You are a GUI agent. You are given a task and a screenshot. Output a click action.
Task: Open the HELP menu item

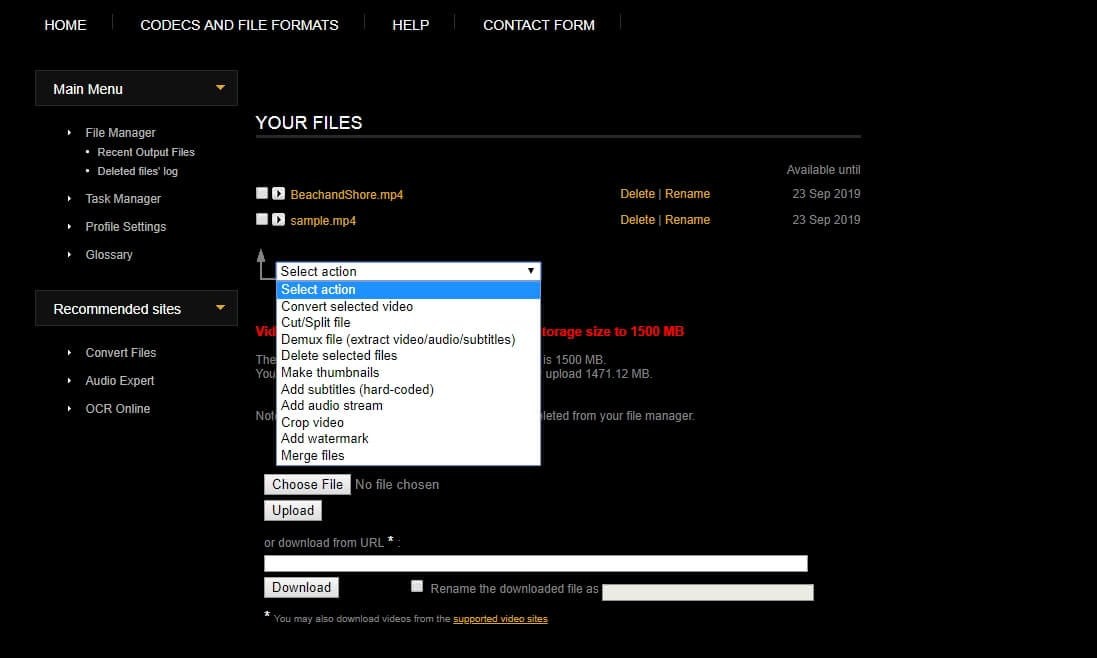(410, 25)
